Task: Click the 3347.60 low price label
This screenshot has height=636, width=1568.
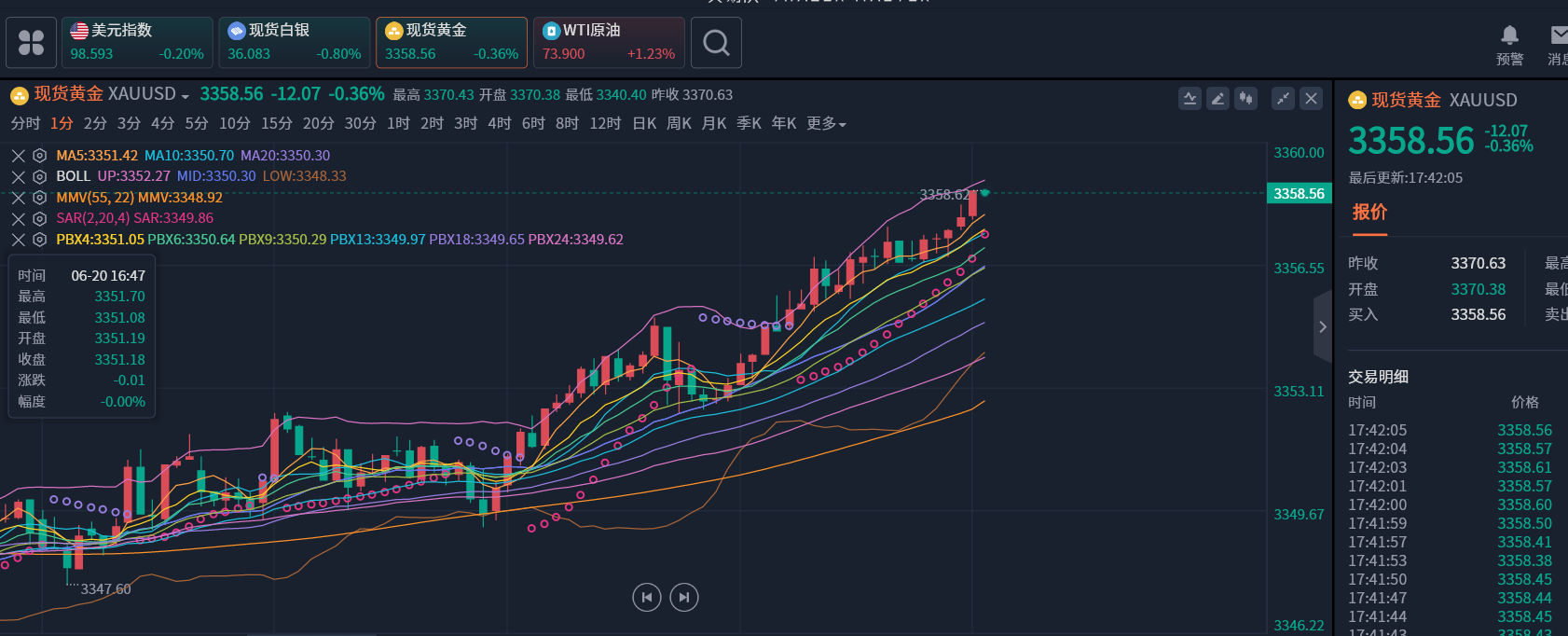Action: (x=105, y=588)
